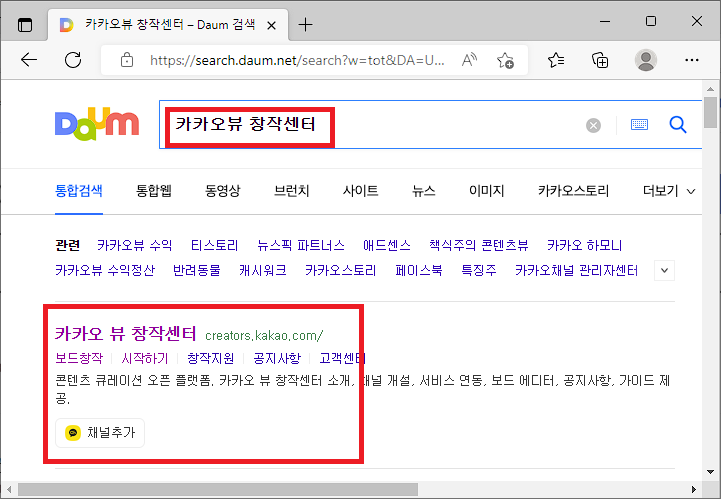Viewport: 721px width, 499px height.
Task: Click the address bar URL
Action: [x=297, y=60]
